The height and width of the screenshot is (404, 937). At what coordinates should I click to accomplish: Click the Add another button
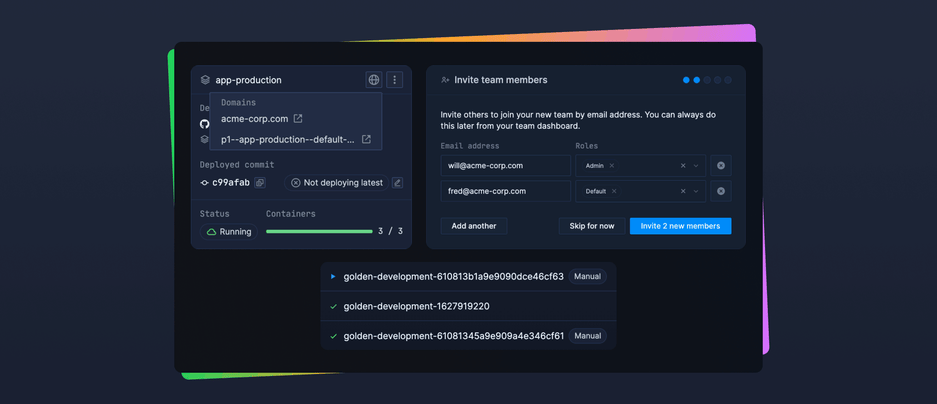coord(474,226)
